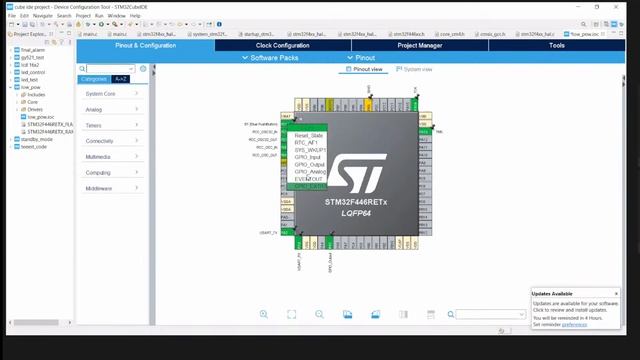Open the Tools tab
The width and height of the screenshot is (640, 360).
coord(557,45)
